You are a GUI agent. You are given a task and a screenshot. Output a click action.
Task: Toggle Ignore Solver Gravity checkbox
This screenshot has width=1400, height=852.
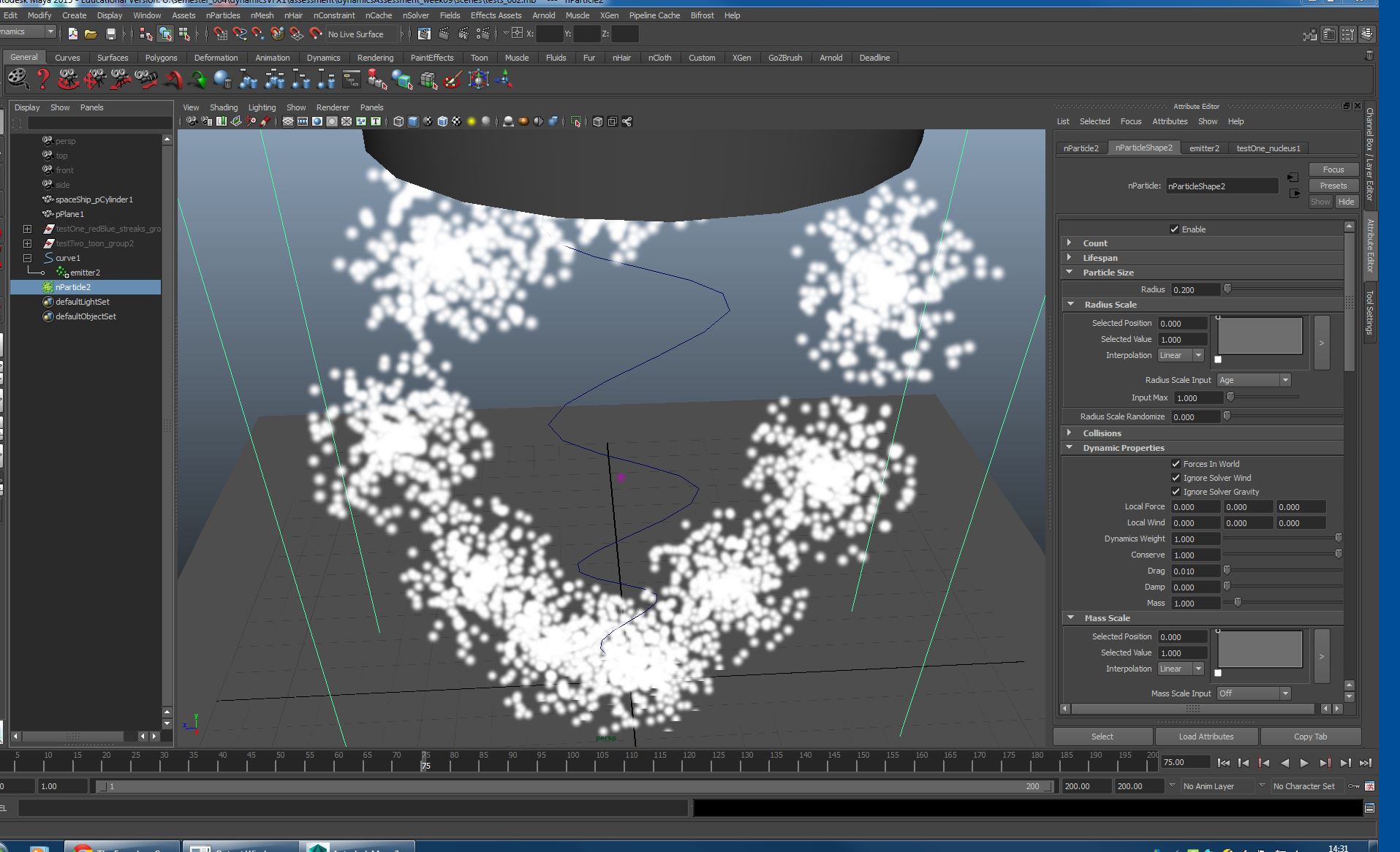coord(1176,492)
